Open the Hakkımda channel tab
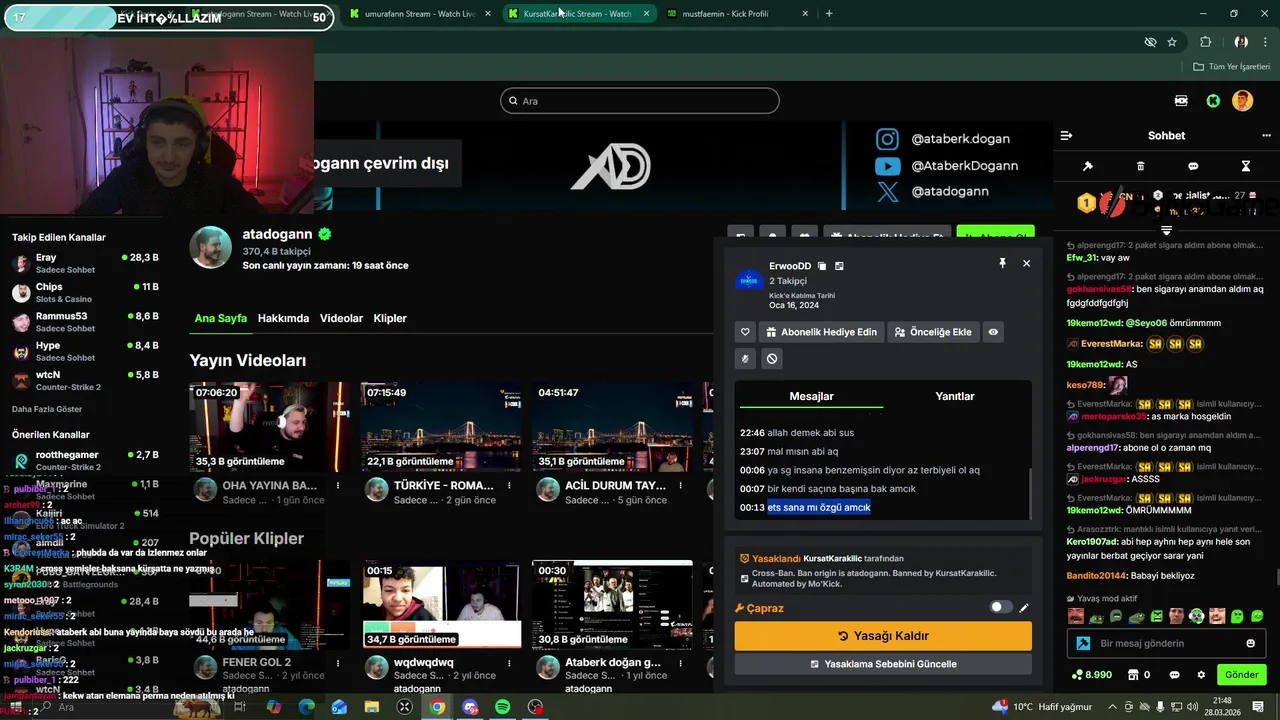 [x=283, y=318]
